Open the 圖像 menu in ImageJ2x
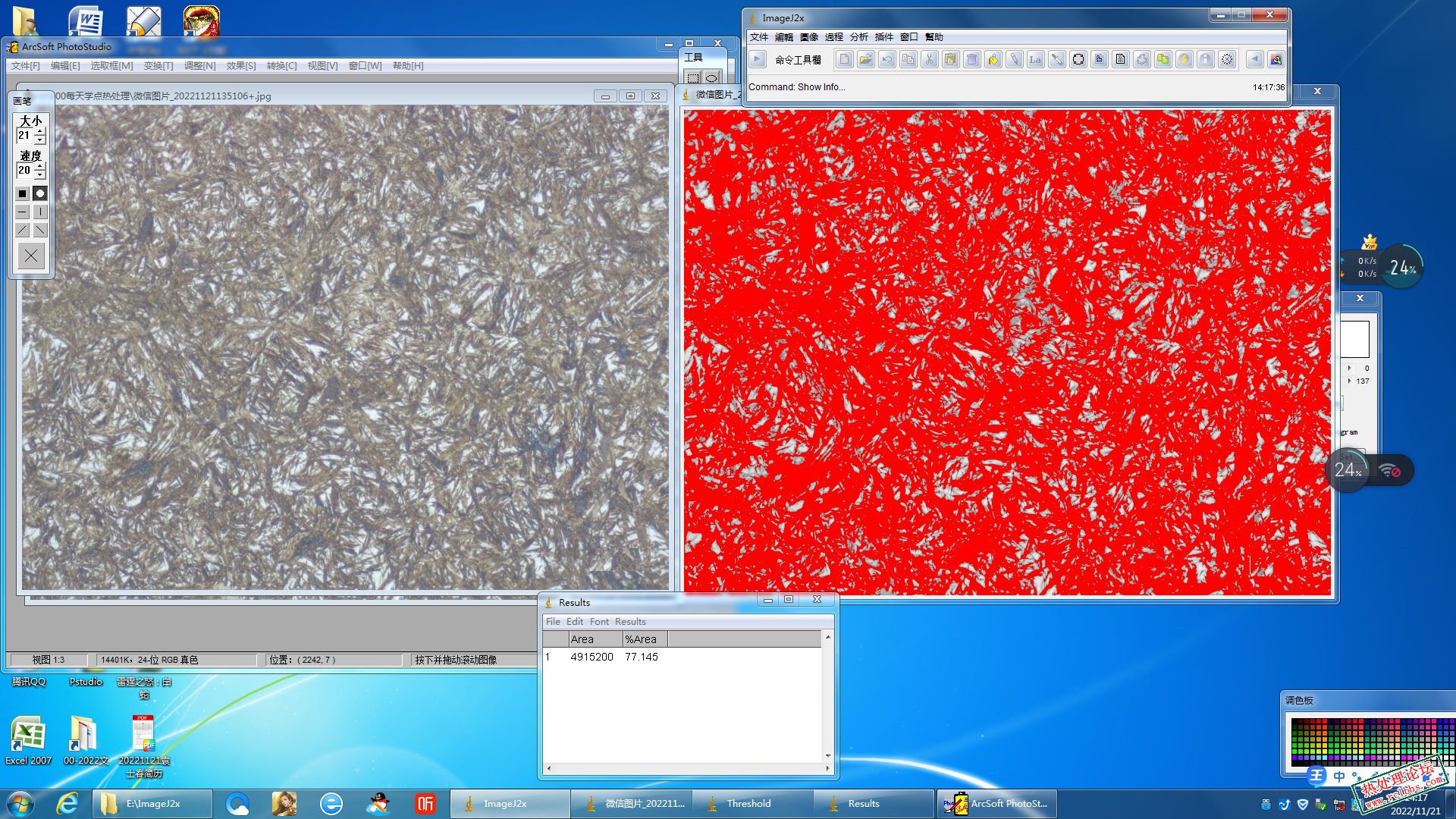1456x819 pixels. (809, 37)
